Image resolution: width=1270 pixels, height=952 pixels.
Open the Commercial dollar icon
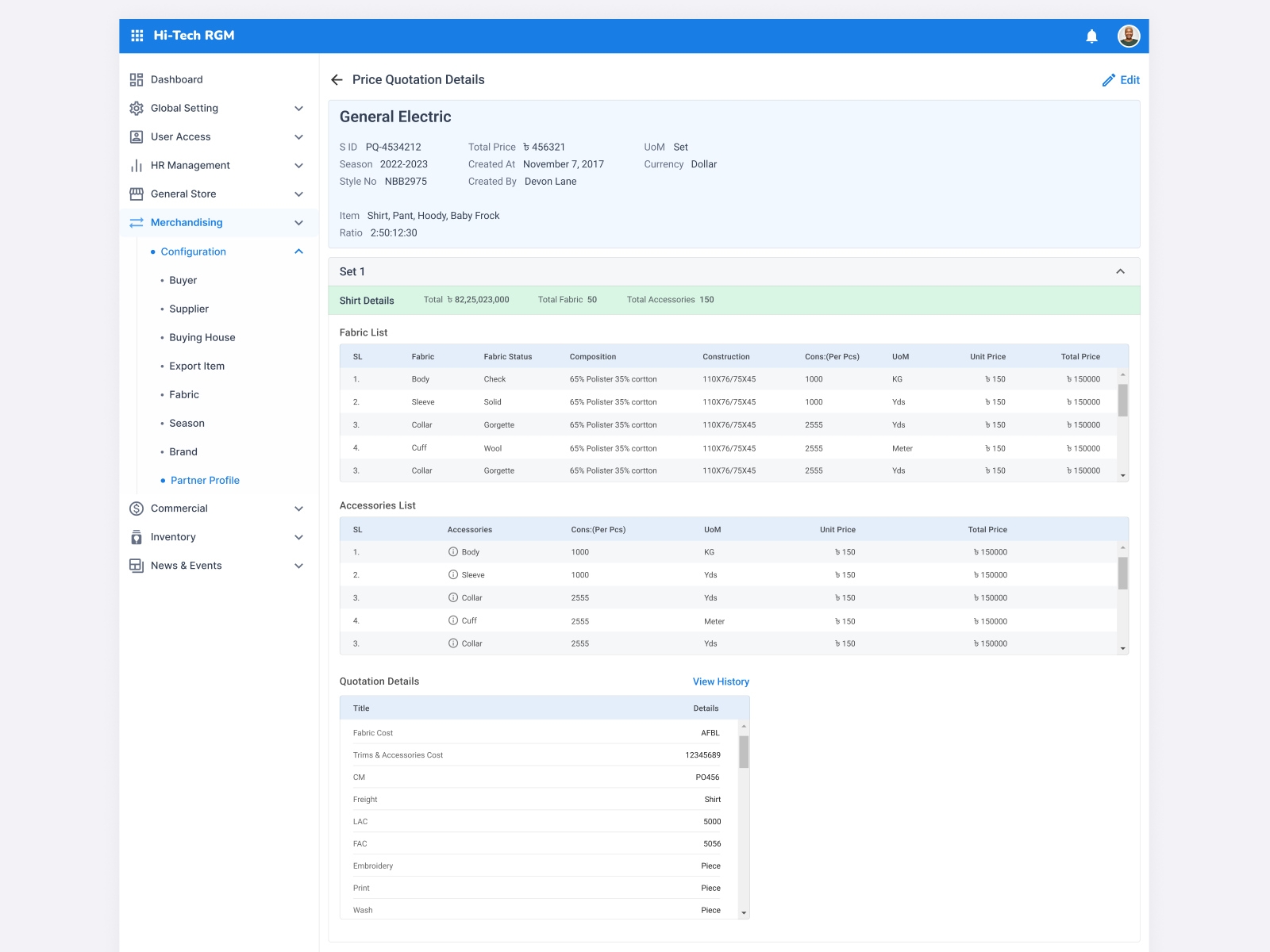(x=136, y=509)
